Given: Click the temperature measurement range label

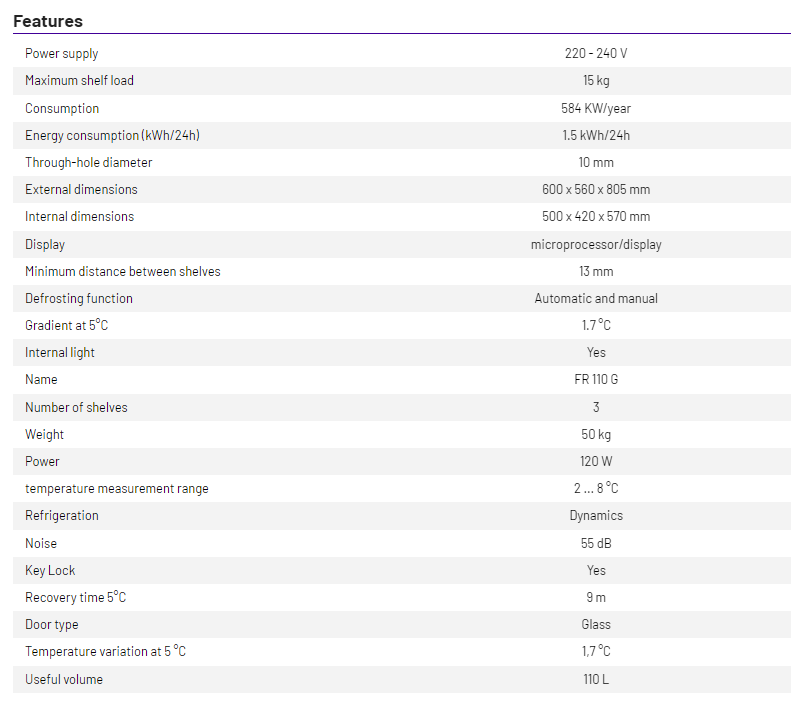Looking at the screenshot, I should (x=117, y=489).
